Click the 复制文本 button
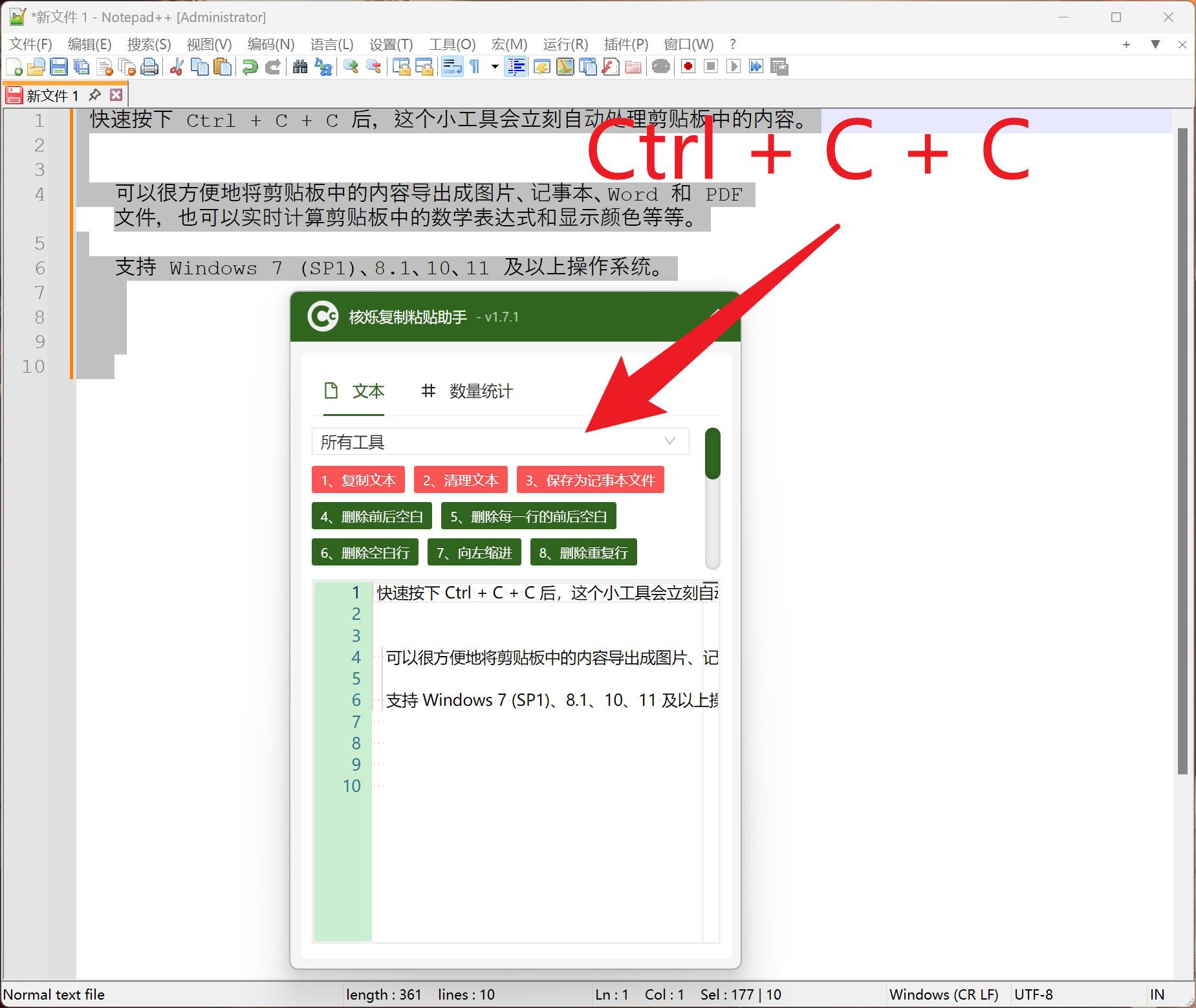The width and height of the screenshot is (1196, 1008). (x=358, y=479)
